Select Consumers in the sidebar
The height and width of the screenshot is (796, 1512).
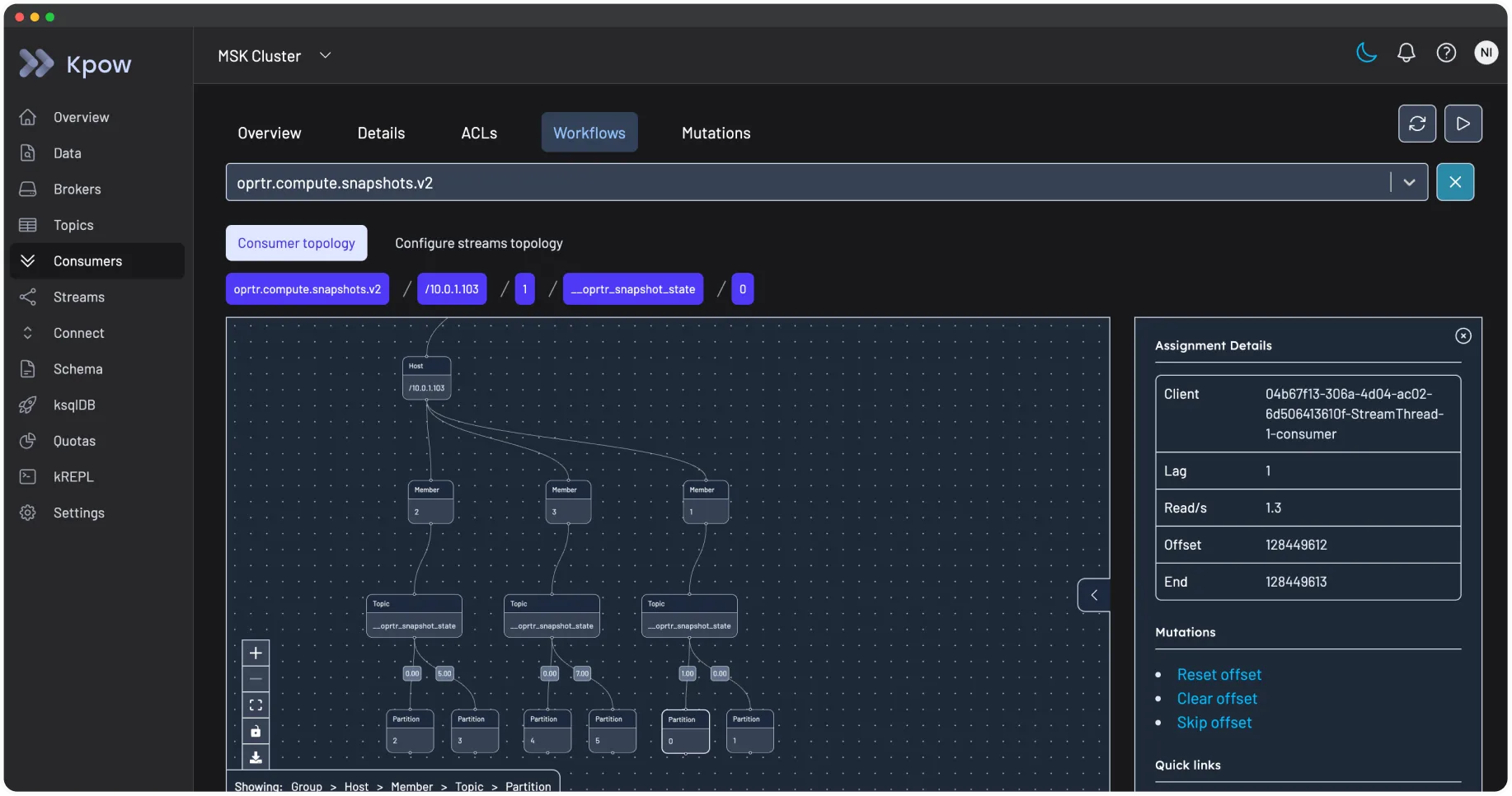pos(97,261)
